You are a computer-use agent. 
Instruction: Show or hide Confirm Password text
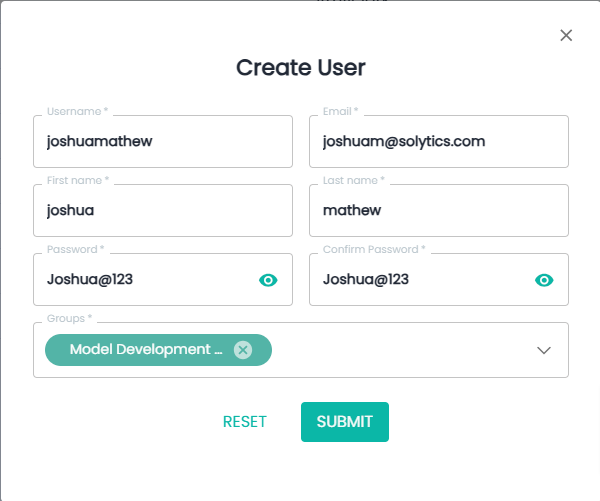(x=544, y=280)
